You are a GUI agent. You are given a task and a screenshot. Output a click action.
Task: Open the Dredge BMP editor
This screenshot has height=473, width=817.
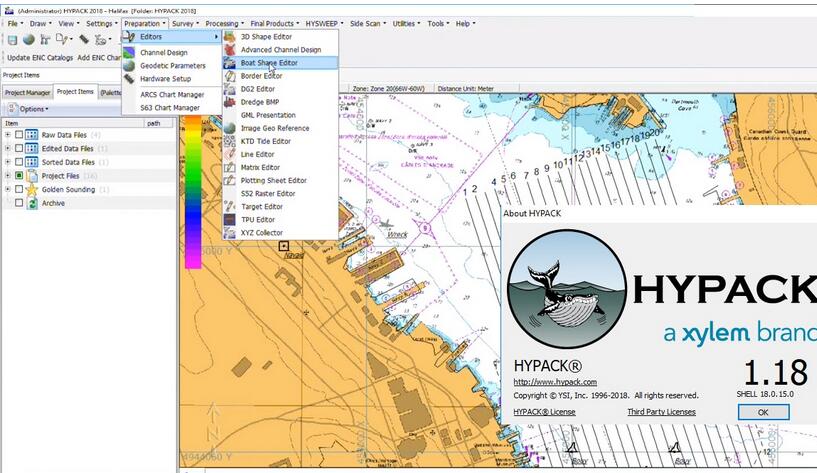pyautogui.click(x=281, y=102)
